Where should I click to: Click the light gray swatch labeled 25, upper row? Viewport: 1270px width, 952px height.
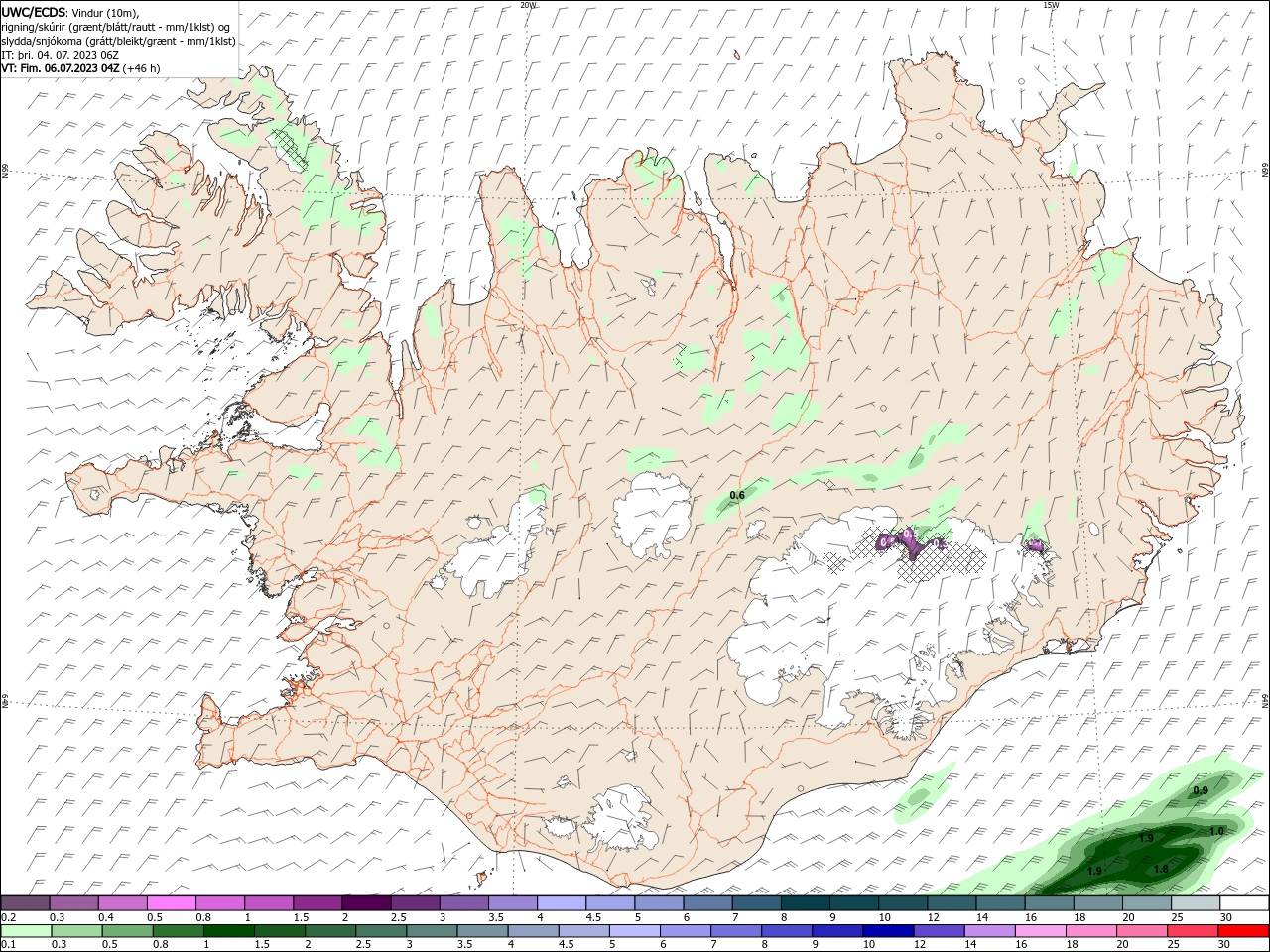(1196, 903)
